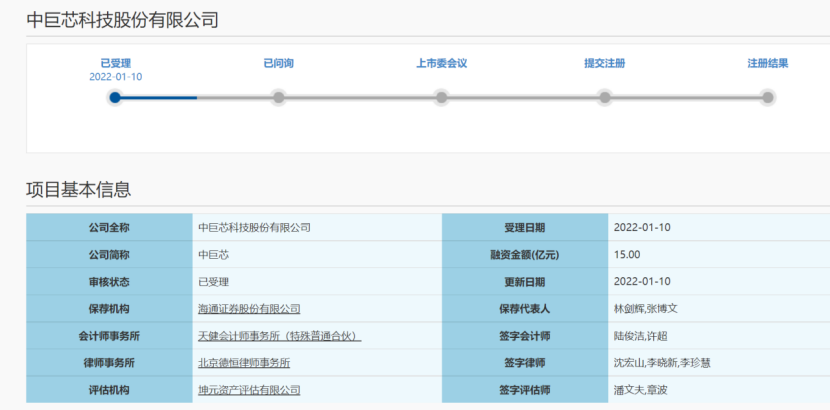This screenshot has height=410, width=830.
Task: Click the 提交注册 stage marker dot
Action: [x=605, y=97]
